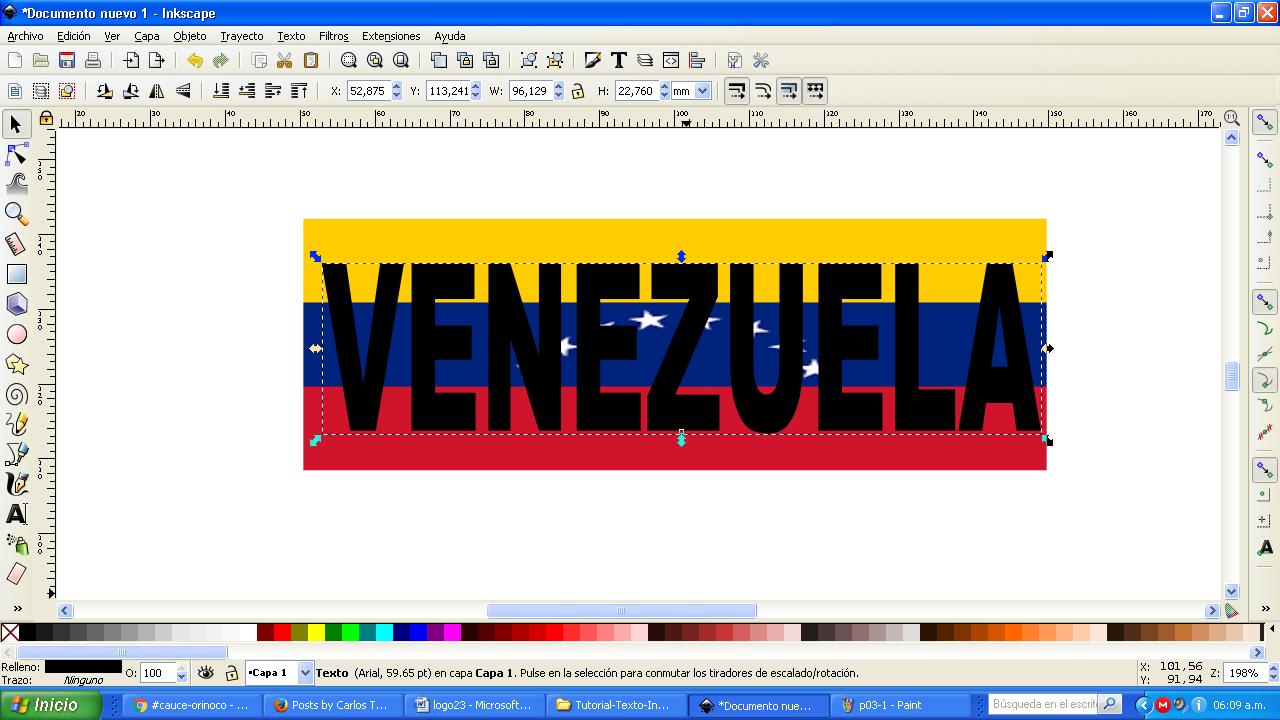Image resolution: width=1280 pixels, height=720 pixels.
Task: Click the Inicio start button
Action: coord(50,705)
